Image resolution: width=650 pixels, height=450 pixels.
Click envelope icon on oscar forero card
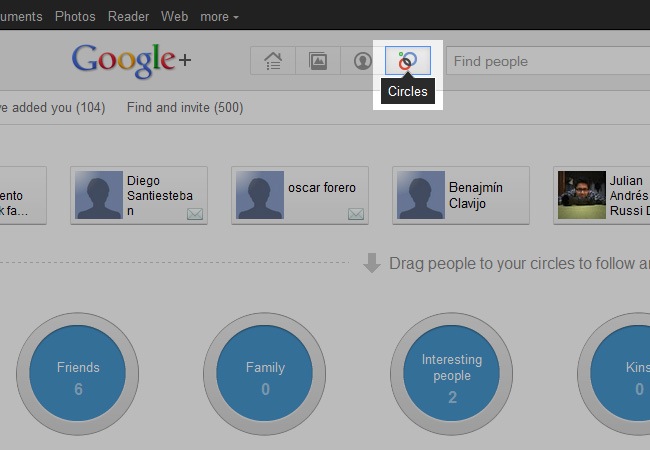point(355,213)
